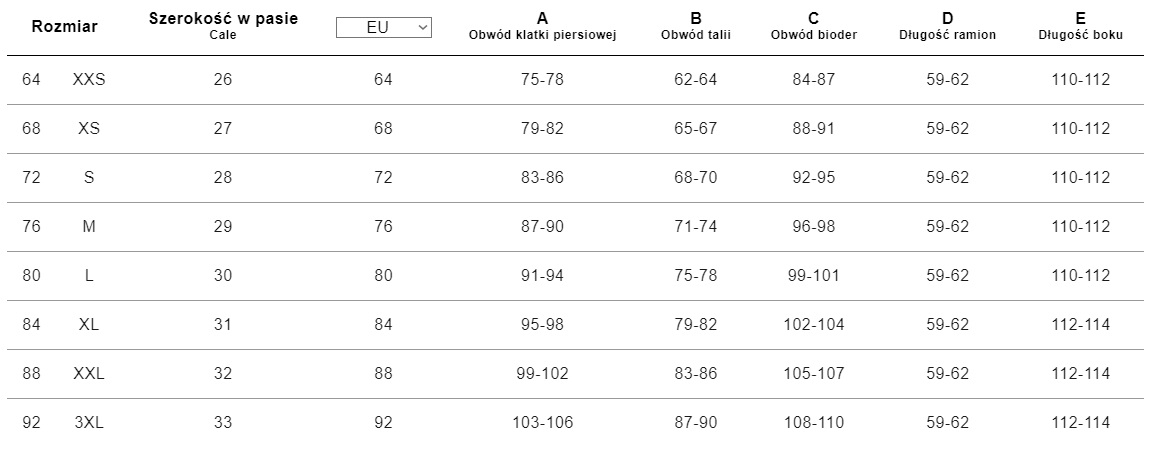Click the XXL size row label

(x=89, y=374)
